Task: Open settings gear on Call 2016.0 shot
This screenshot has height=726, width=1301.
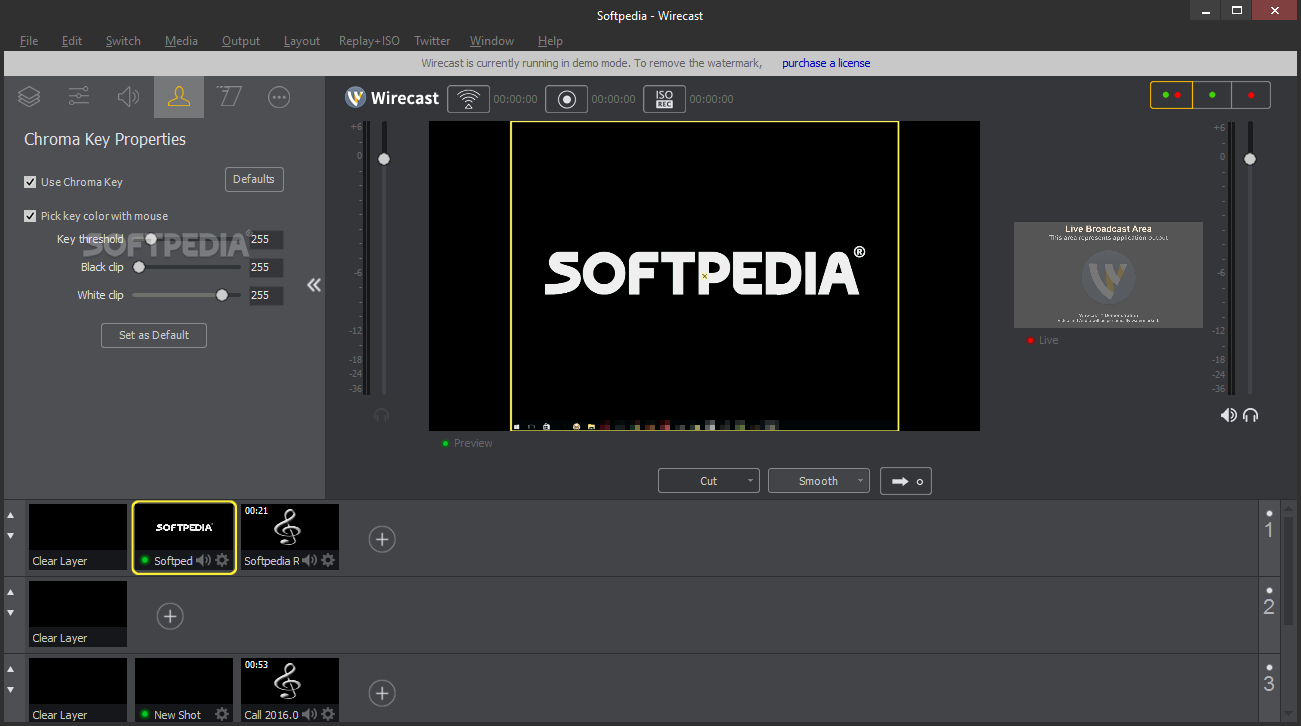Action: [328, 715]
